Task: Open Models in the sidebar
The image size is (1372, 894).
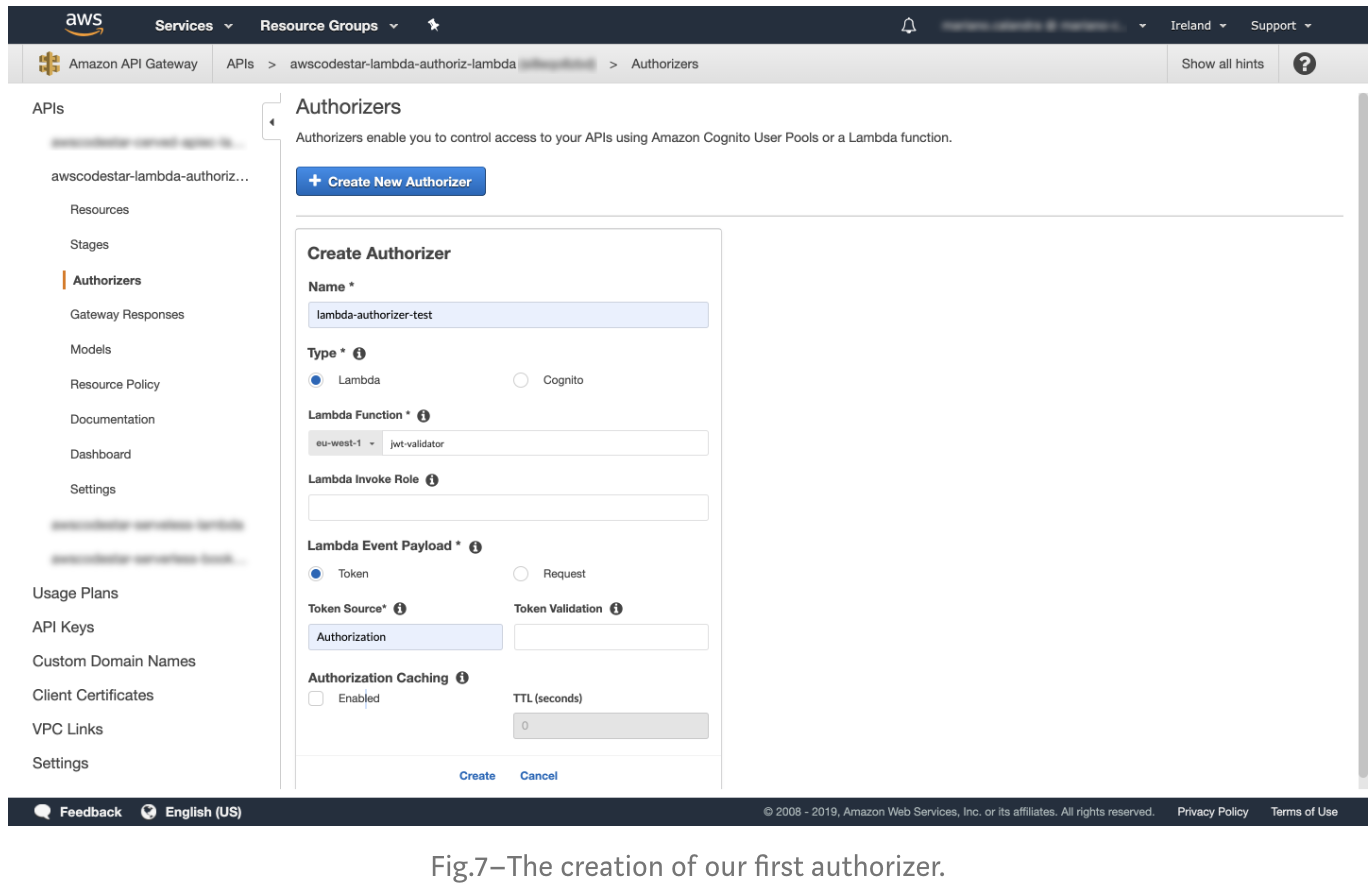Action: [90, 350]
